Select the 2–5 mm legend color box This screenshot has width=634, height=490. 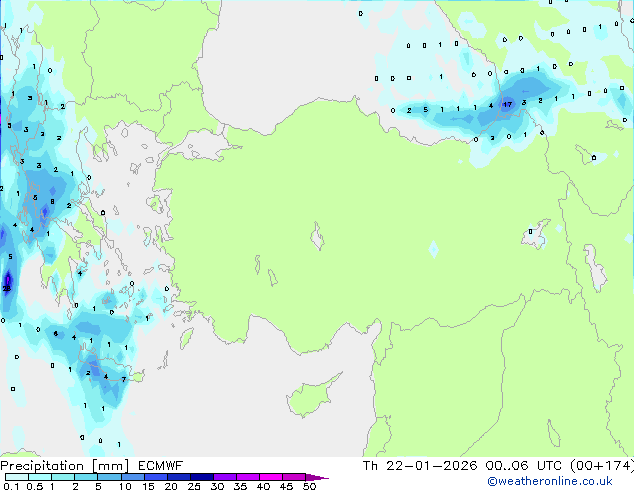[86, 477]
